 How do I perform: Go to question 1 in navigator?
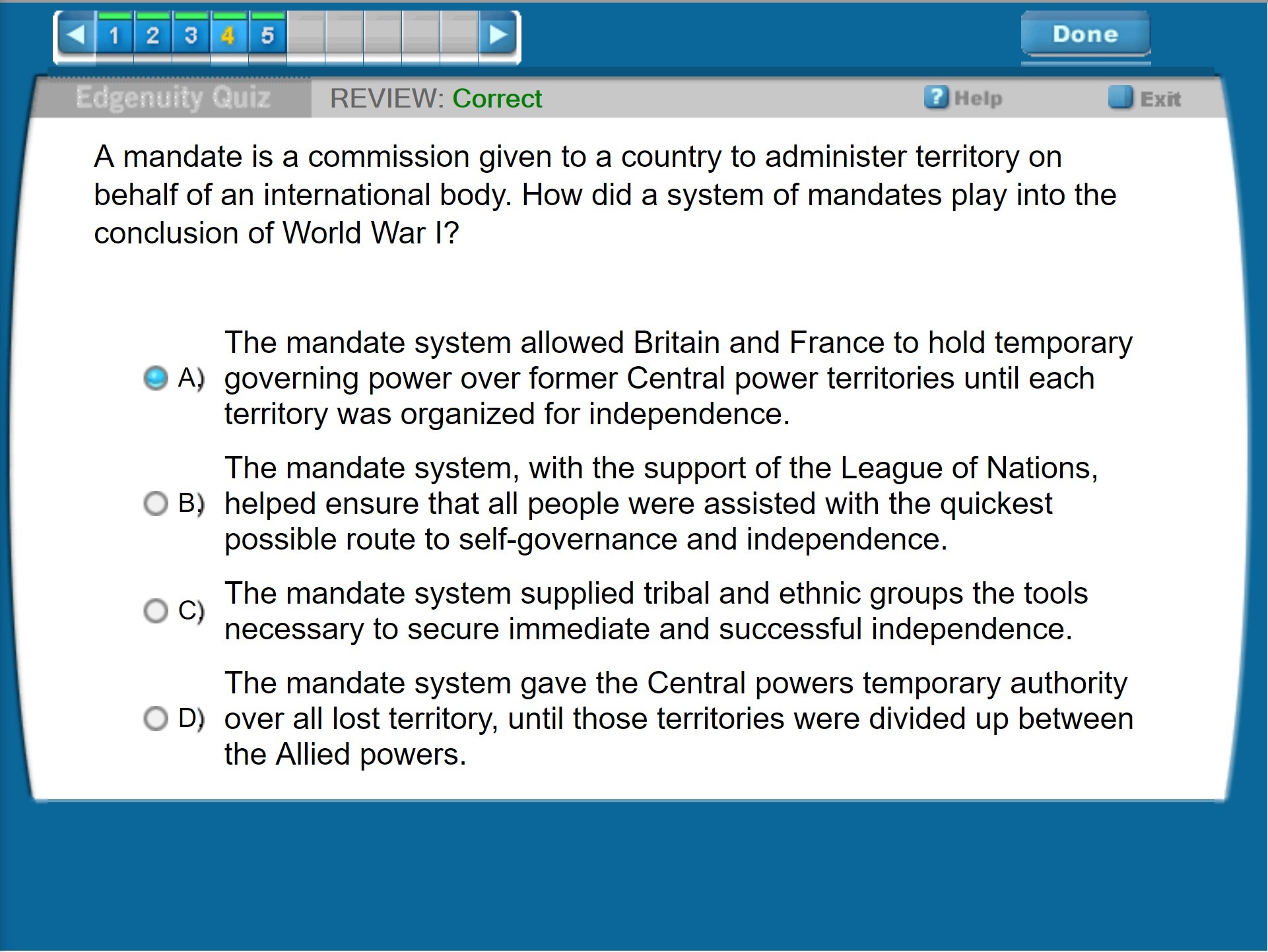click(115, 35)
